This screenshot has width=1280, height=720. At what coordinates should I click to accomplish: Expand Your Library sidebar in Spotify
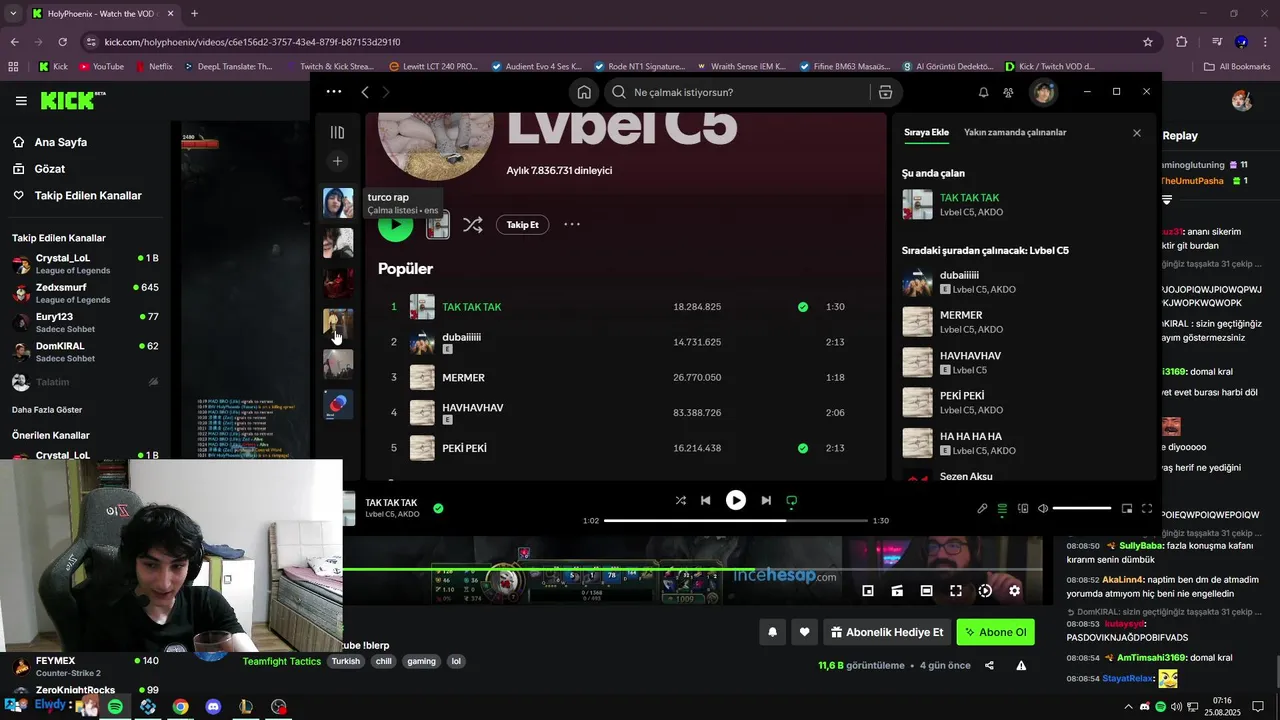click(x=337, y=132)
